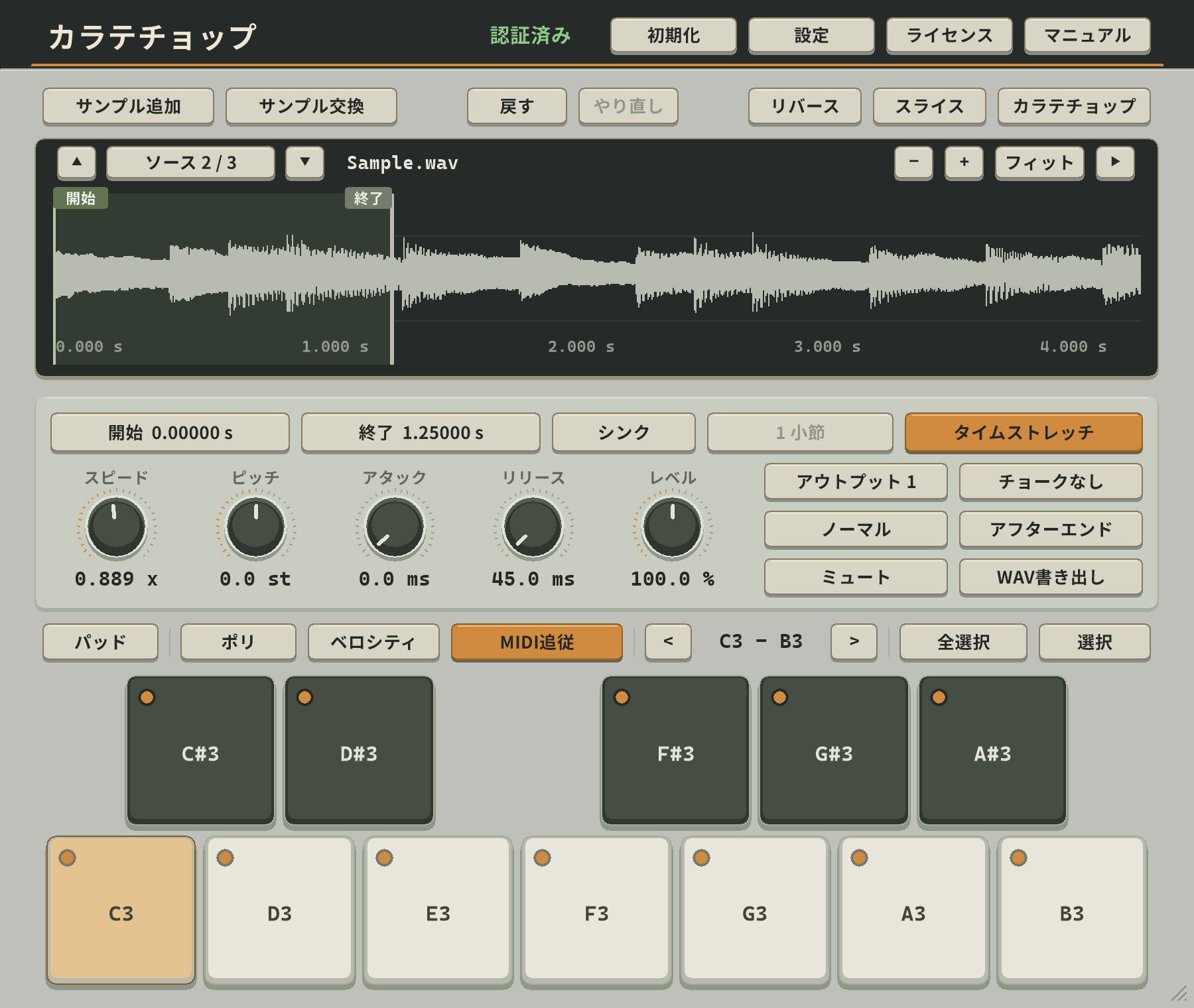Select the F#3 pad
Viewport: 1194px width, 1008px height.
675,751
